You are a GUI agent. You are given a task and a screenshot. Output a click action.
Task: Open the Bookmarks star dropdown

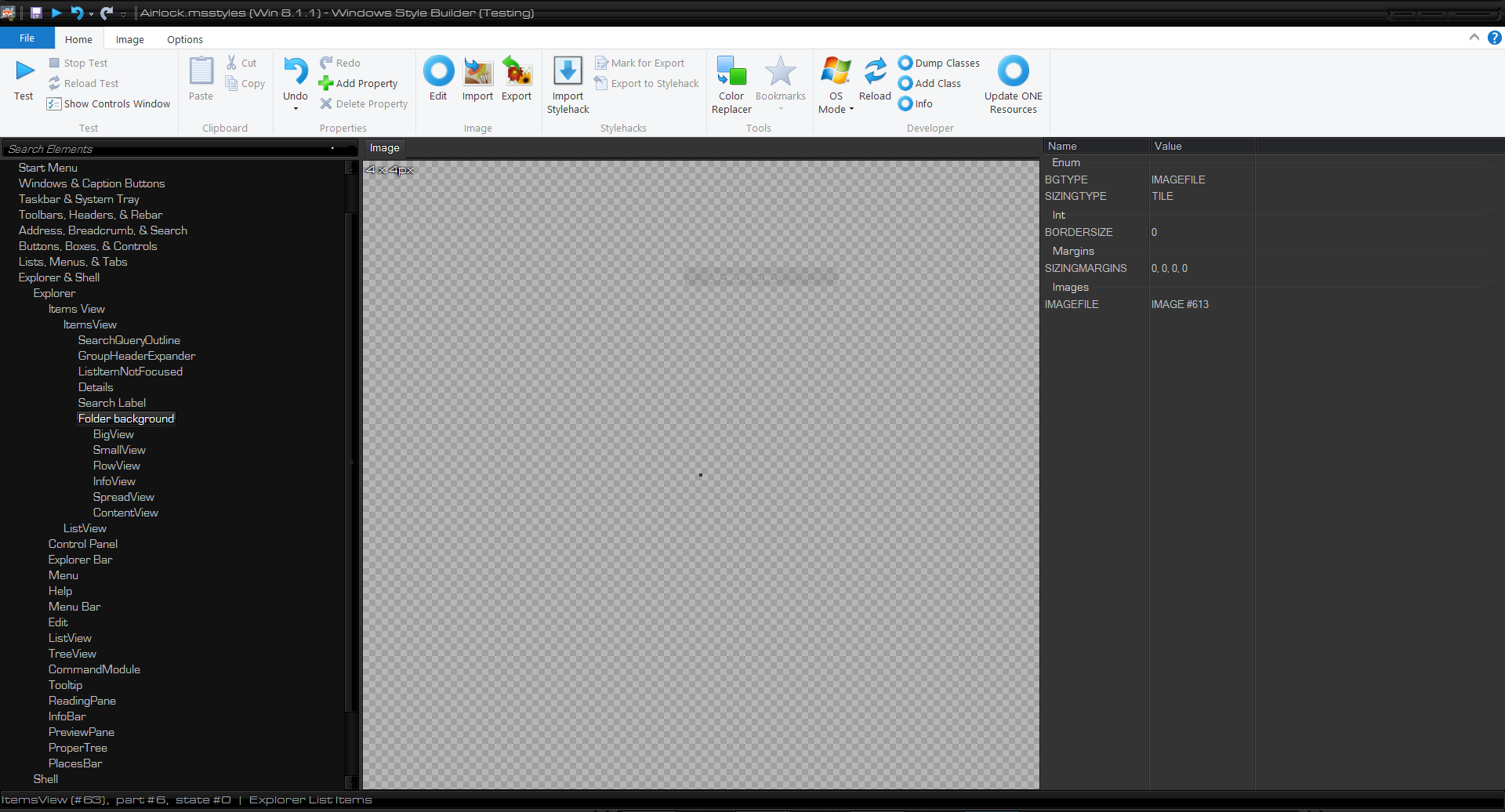pyautogui.click(x=781, y=109)
